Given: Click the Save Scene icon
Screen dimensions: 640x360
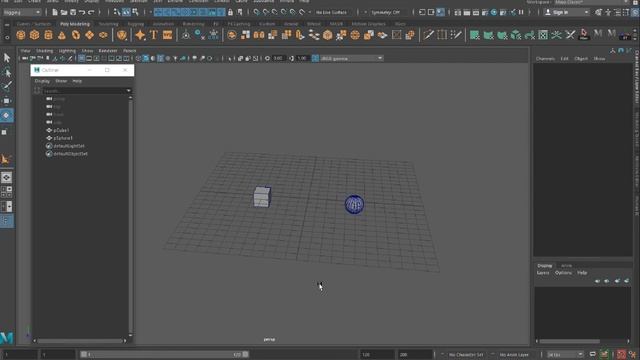Looking at the screenshot, I should 73,12.
